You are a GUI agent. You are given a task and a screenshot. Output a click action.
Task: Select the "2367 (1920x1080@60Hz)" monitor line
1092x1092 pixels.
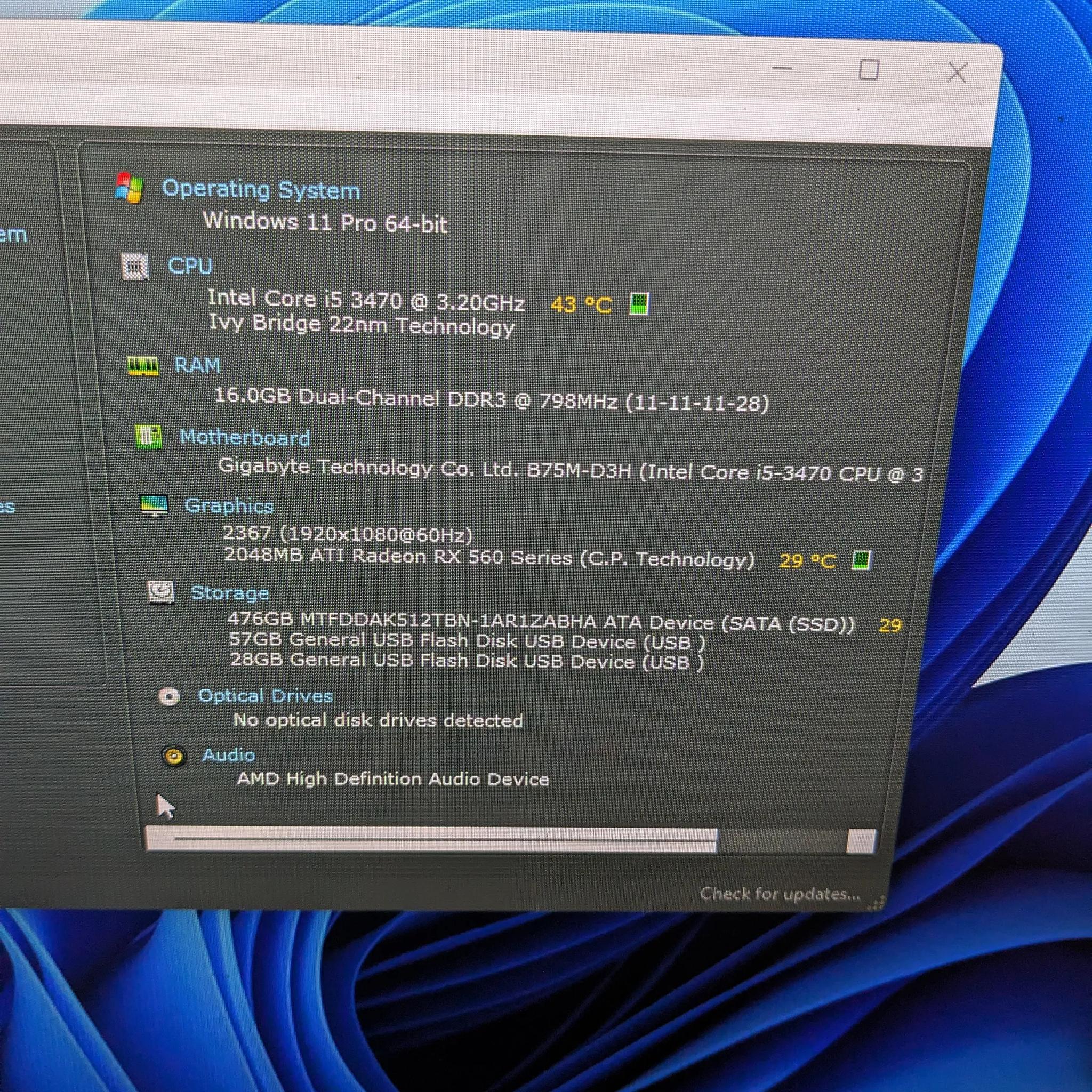(348, 533)
